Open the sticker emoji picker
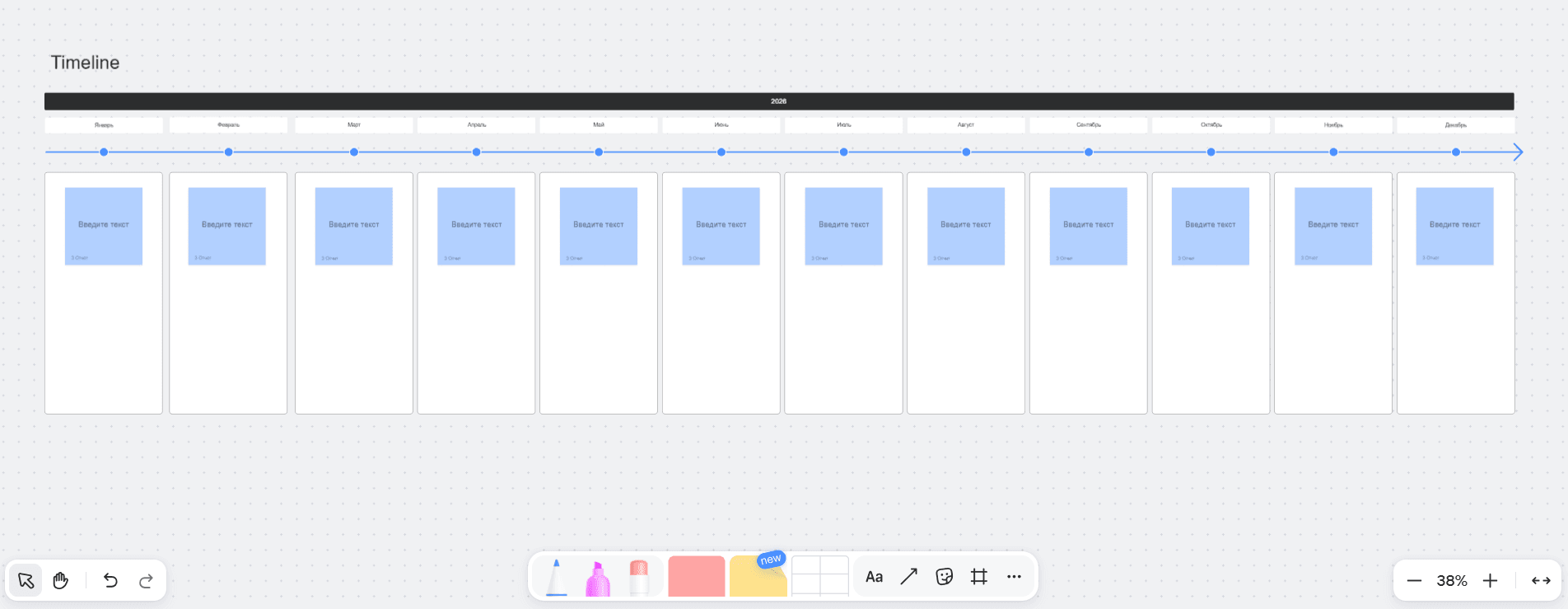 pos(944,577)
